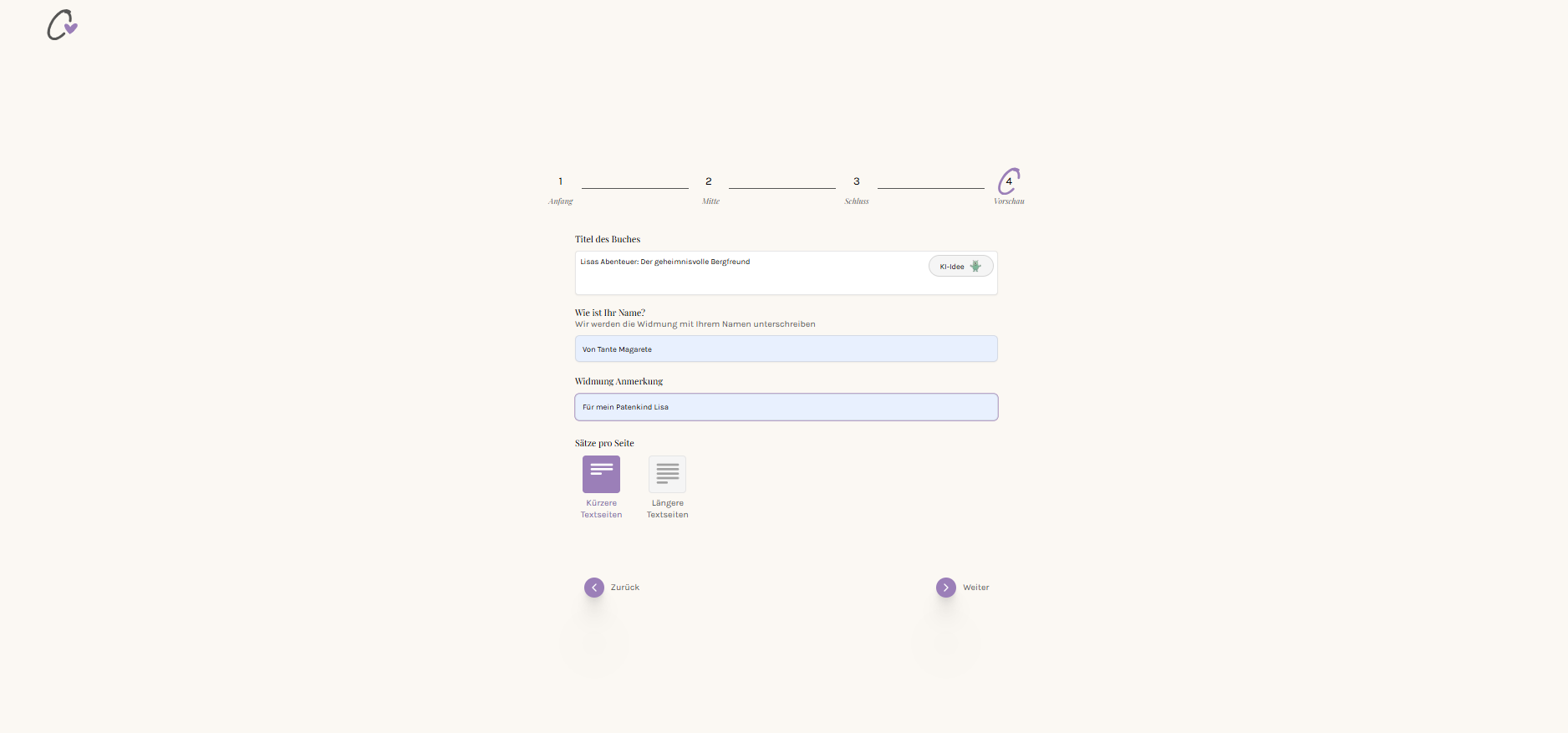Viewport: 1568px width, 733px height.
Task: Jump to step 3 number marker
Action: pos(857,181)
